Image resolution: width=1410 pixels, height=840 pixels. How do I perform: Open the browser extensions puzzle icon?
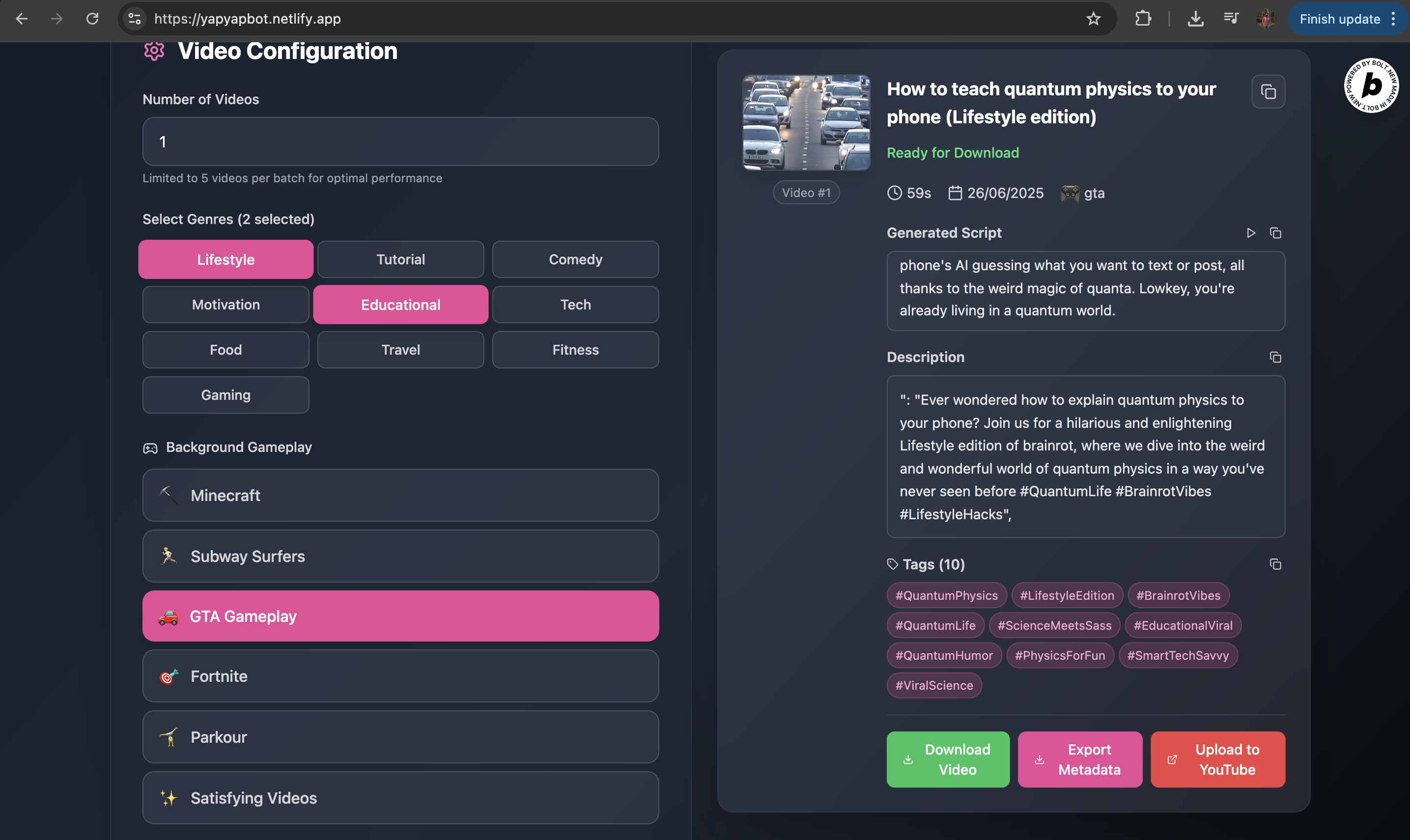(1143, 19)
